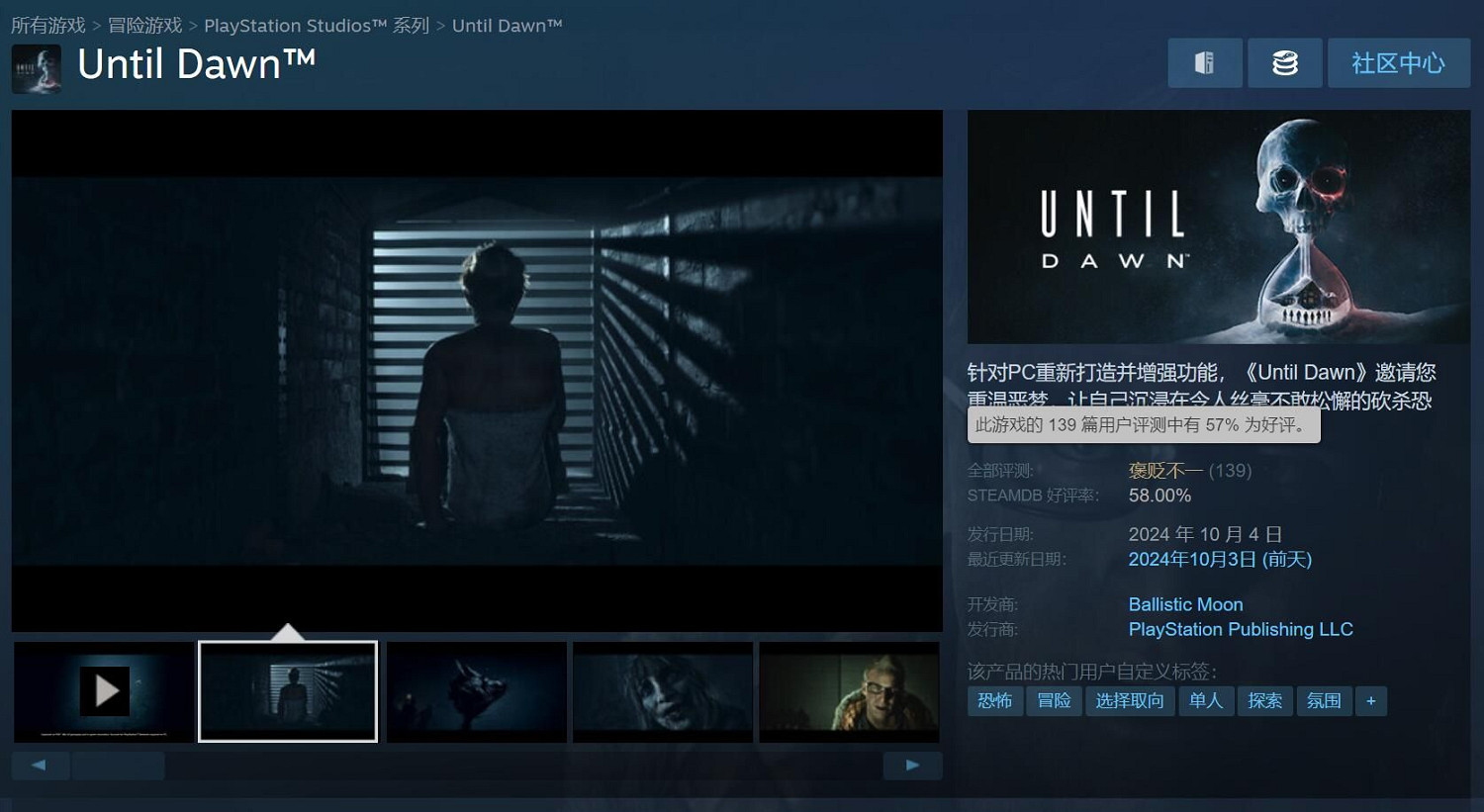Expand hidden tags with the plus control
Image resolution: width=1484 pixels, height=812 pixels.
point(1371,700)
